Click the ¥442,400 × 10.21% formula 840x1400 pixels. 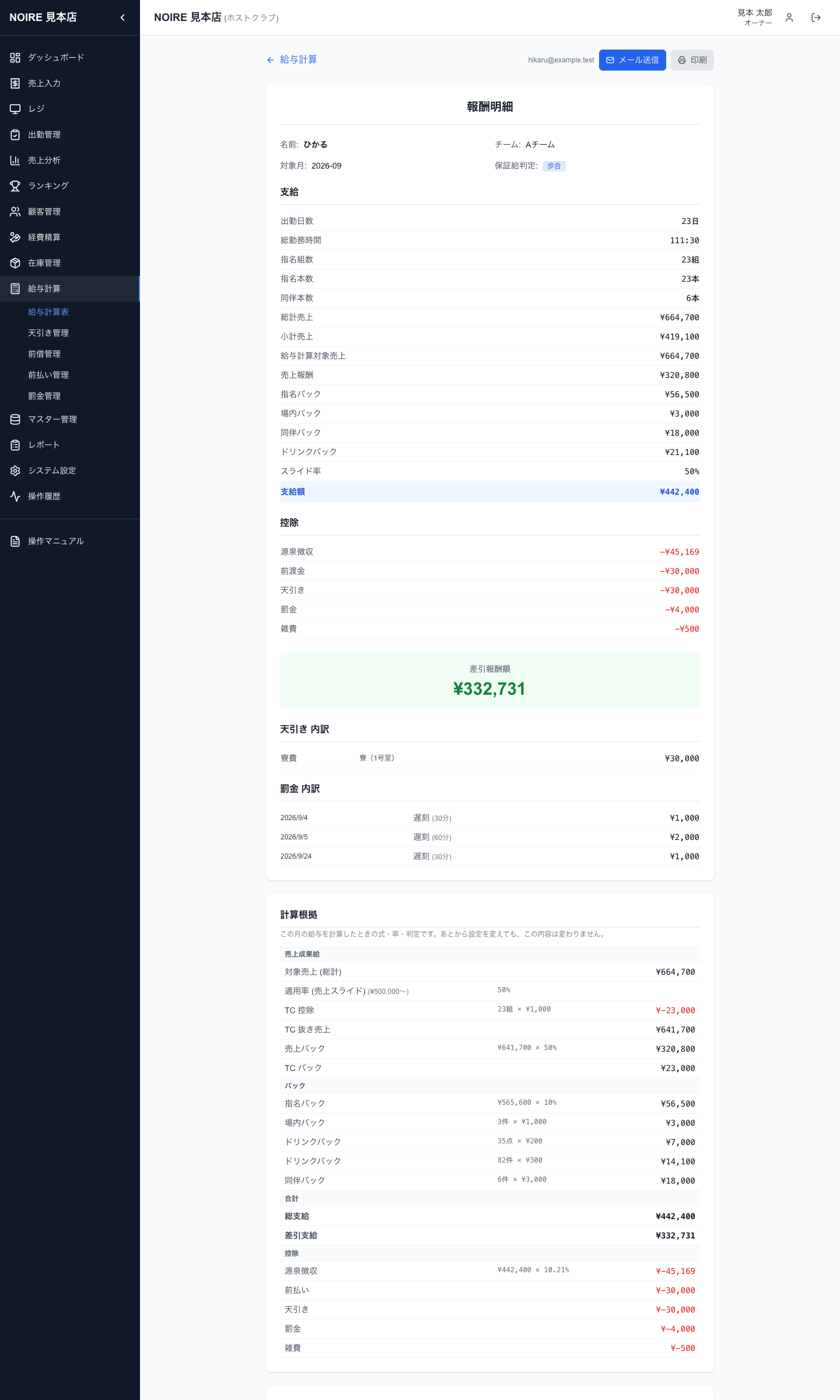point(534,1270)
